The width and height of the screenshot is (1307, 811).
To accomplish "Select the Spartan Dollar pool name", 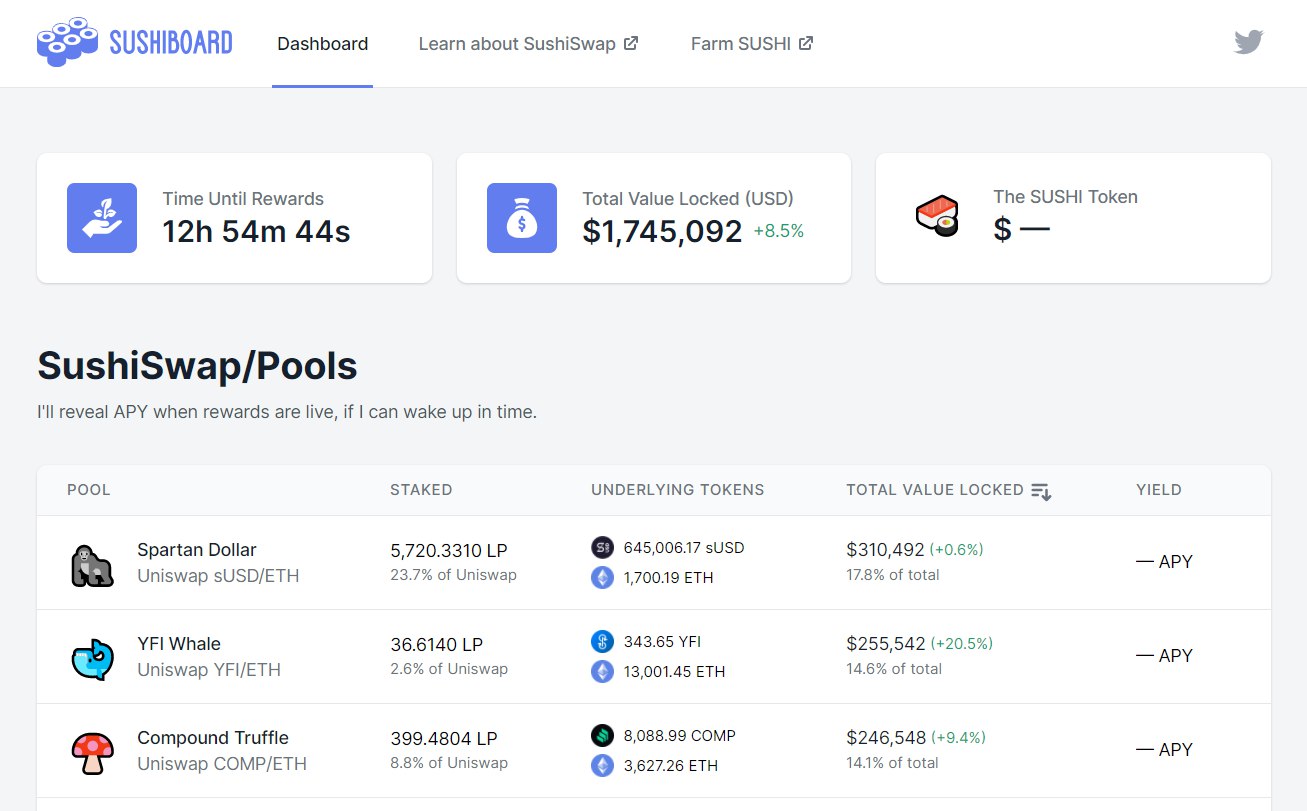I will click(197, 550).
